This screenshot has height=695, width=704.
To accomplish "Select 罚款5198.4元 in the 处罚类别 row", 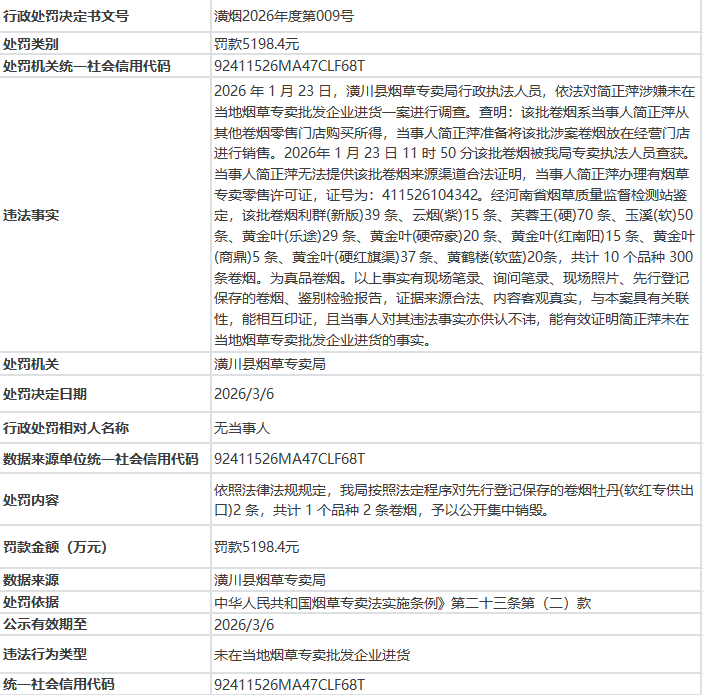I will (x=256, y=44).
